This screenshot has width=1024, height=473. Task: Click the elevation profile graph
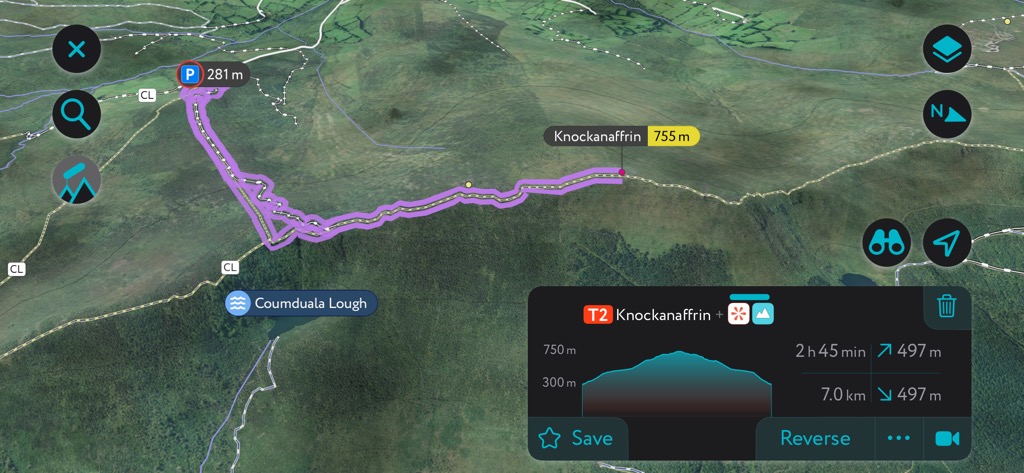tap(677, 383)
